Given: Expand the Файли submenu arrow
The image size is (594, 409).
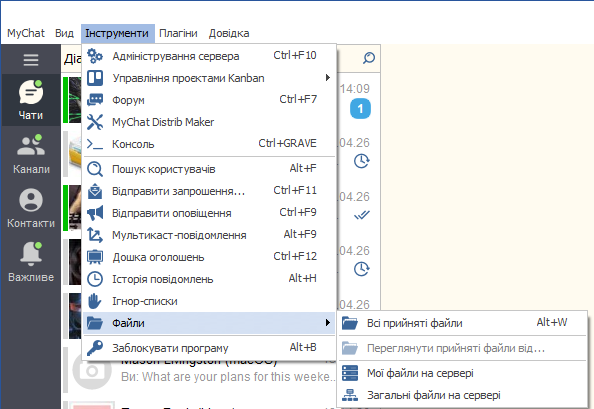Looking at the screenshot, I should [x=328, y=323].
